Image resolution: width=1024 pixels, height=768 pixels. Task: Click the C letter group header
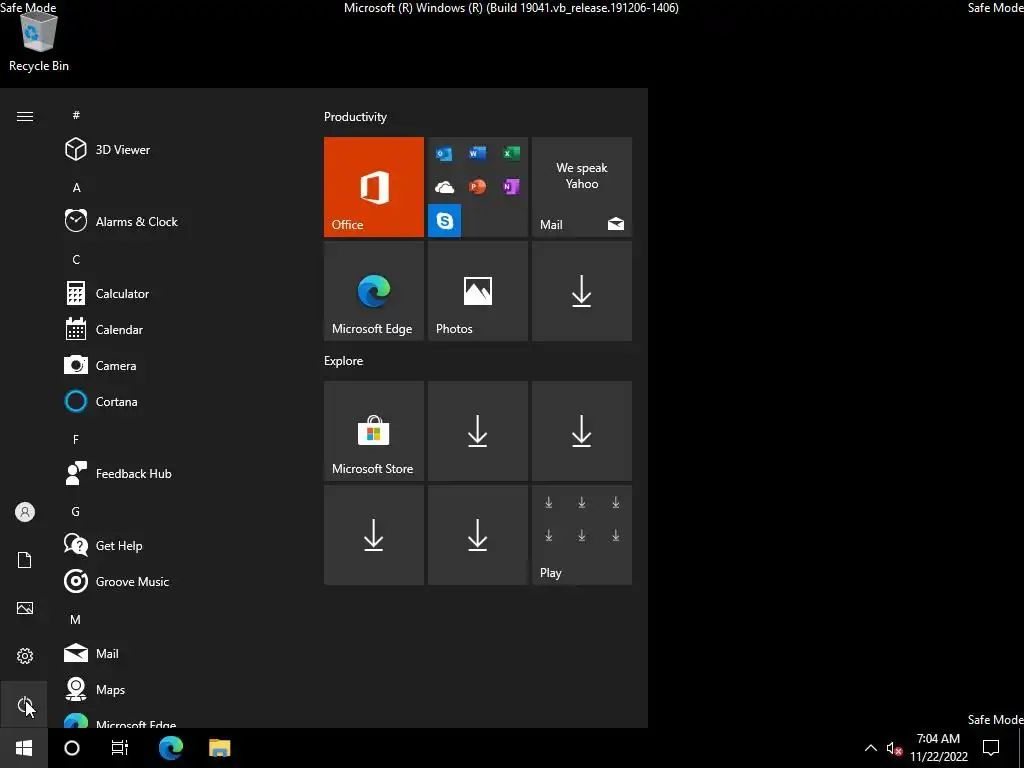(76, 259)
